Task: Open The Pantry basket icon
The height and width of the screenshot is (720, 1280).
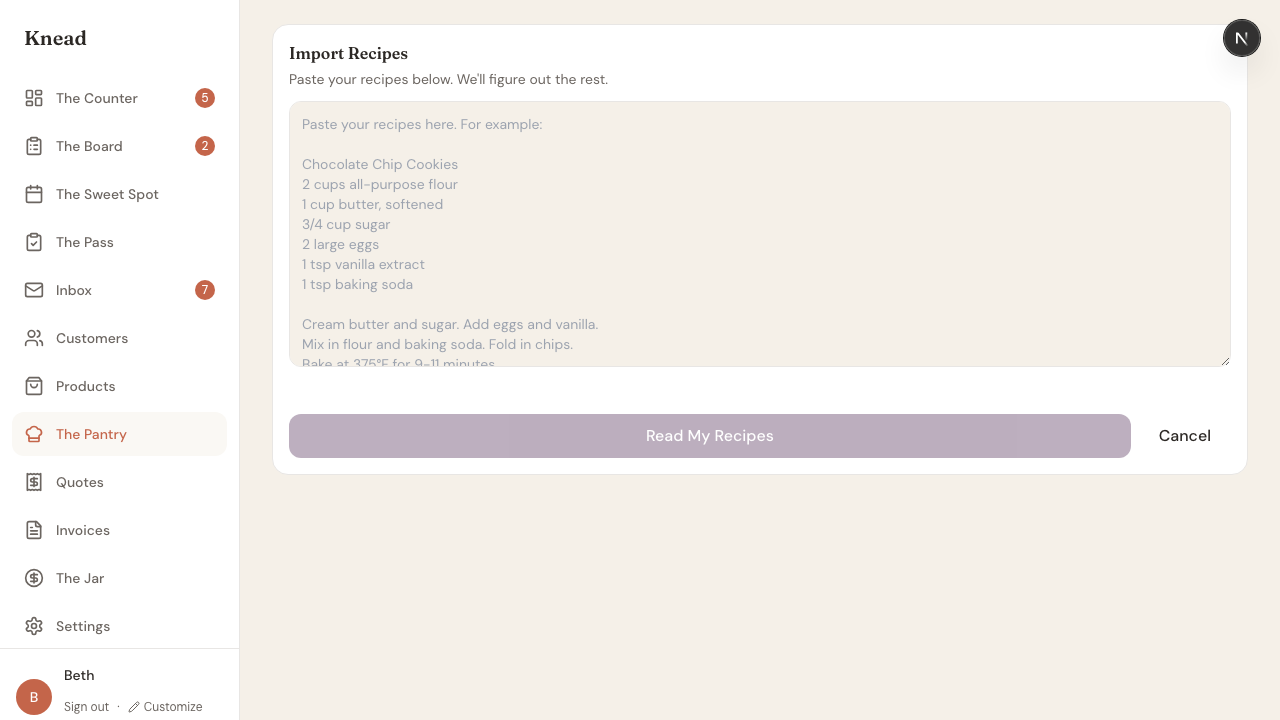Action: click(34, 434)
